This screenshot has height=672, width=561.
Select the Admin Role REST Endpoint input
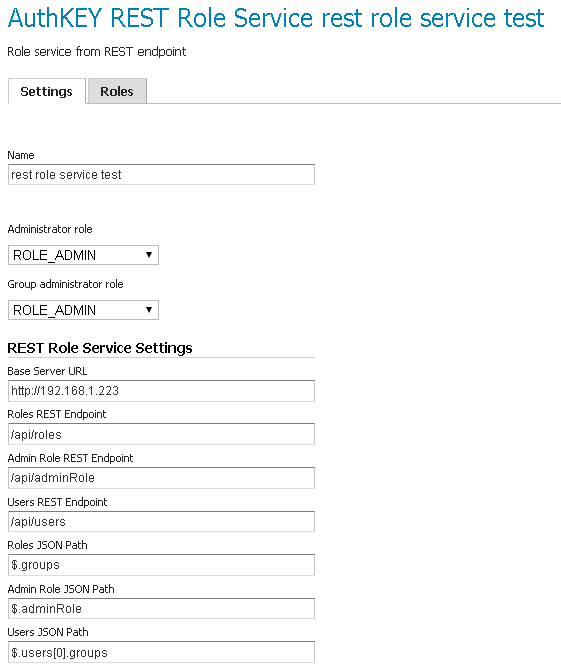click(161, 478)
